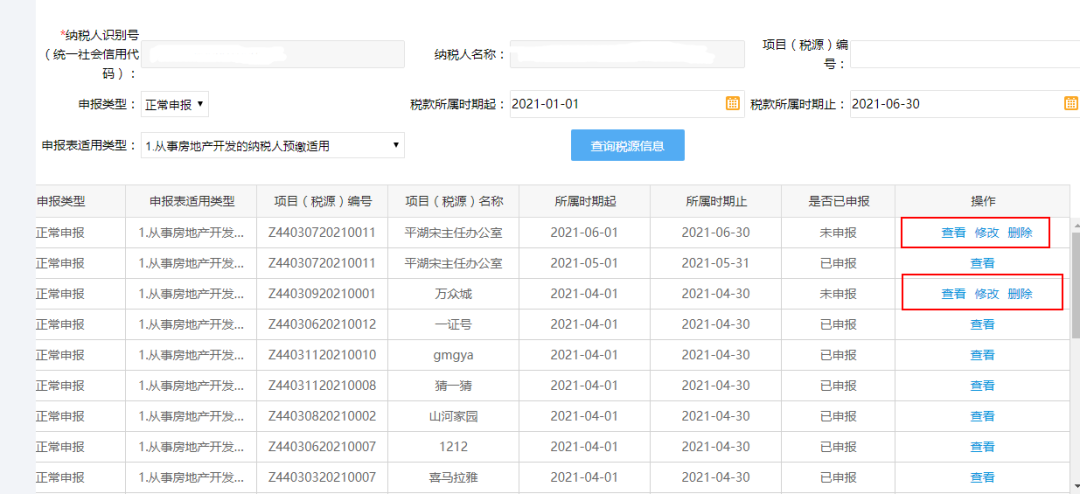
Task: Click the project name 山河家园
Action: point(453,416)
